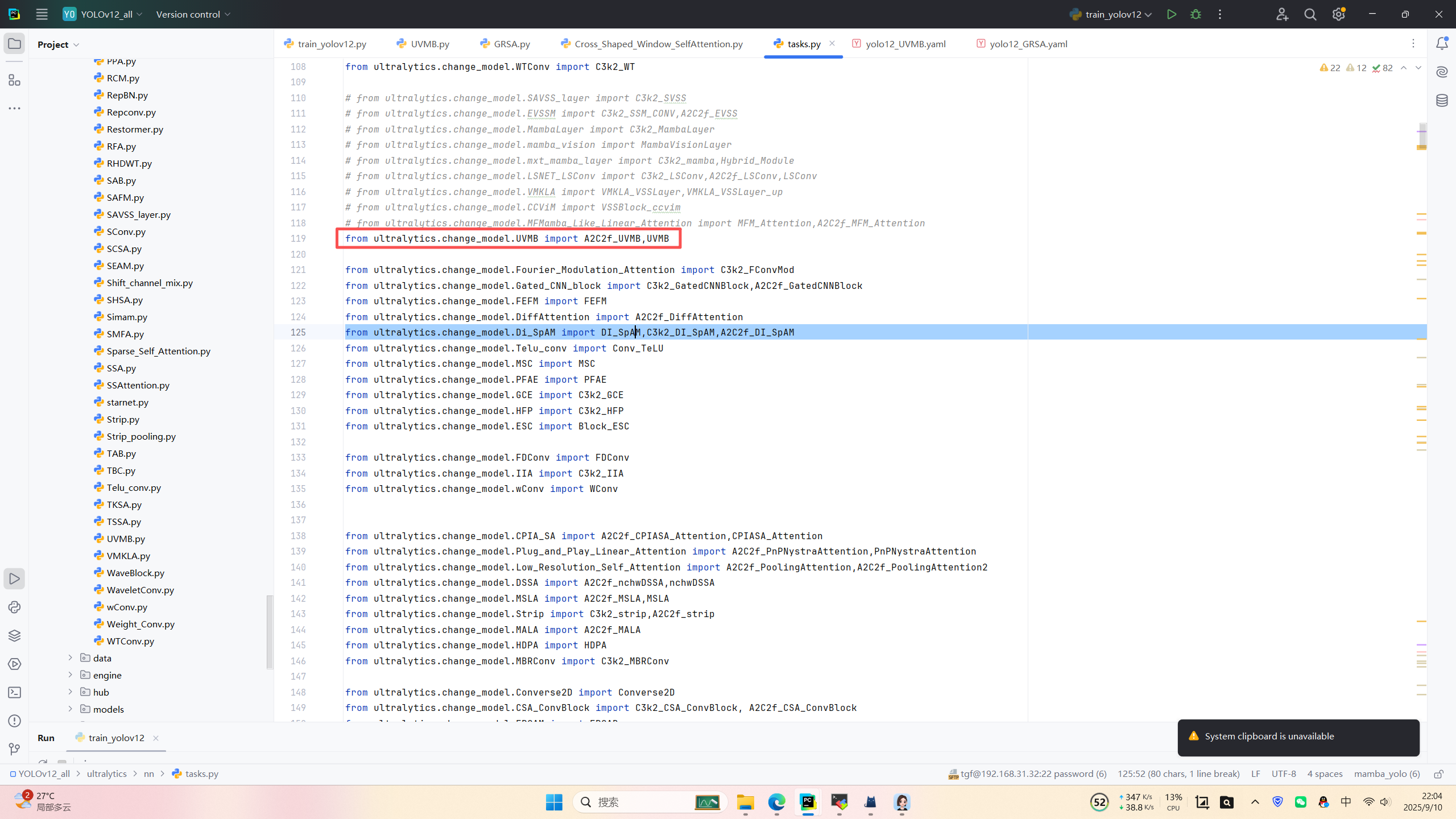This screenshot has height=819, width=1456.
Task: Click the green Run button
Action: coord(1171,14)
